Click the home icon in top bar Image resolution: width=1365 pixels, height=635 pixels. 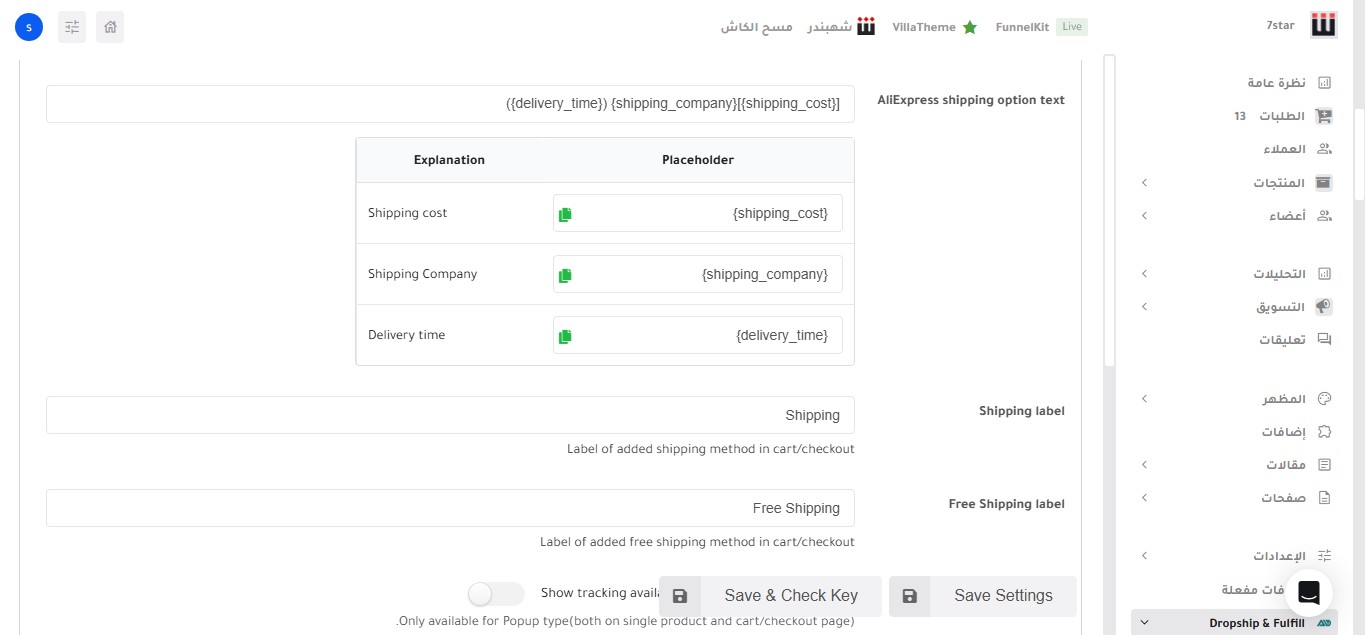pos(110,27)
